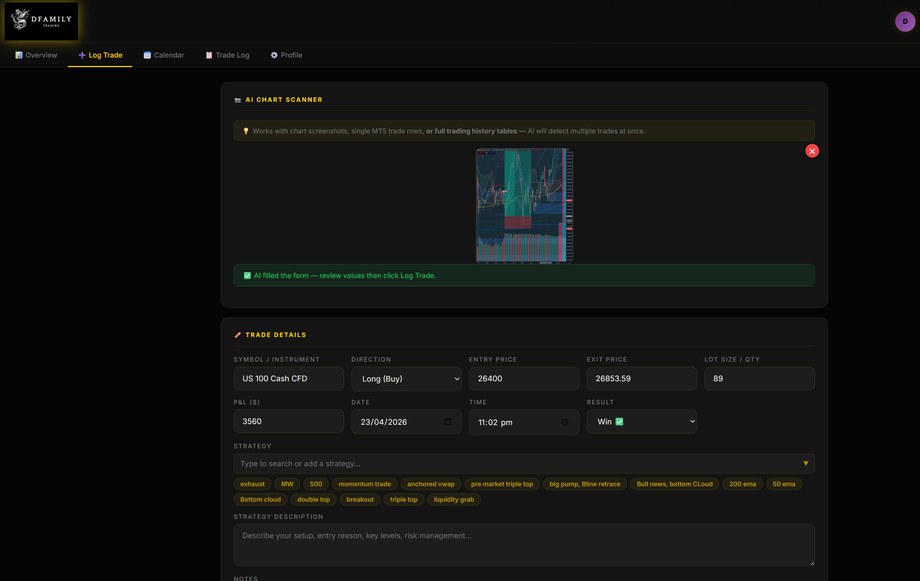Click the lightbulb tip icon
920x581 pixels.
246,131
